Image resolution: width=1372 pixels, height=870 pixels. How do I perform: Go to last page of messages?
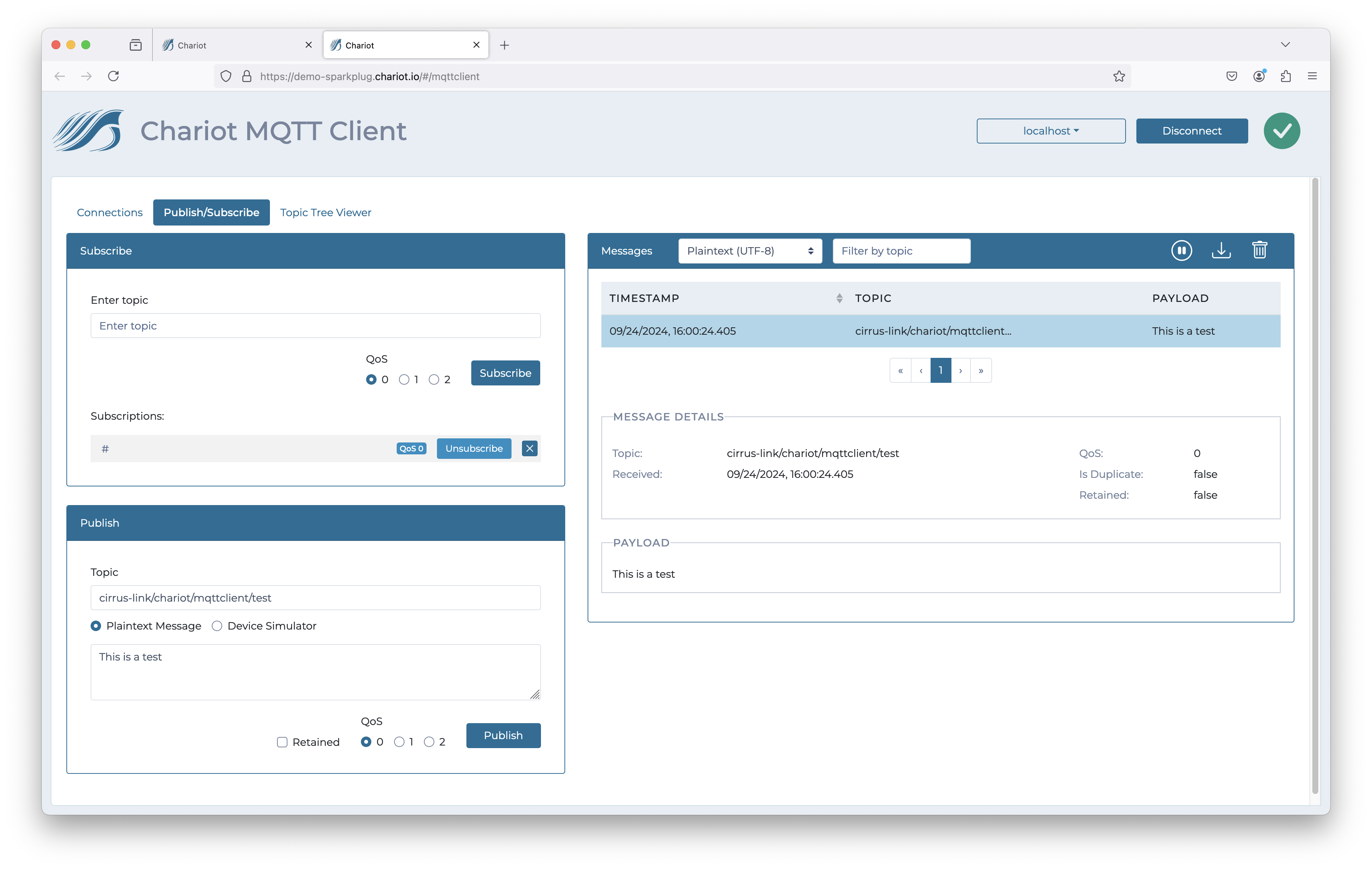981,371
